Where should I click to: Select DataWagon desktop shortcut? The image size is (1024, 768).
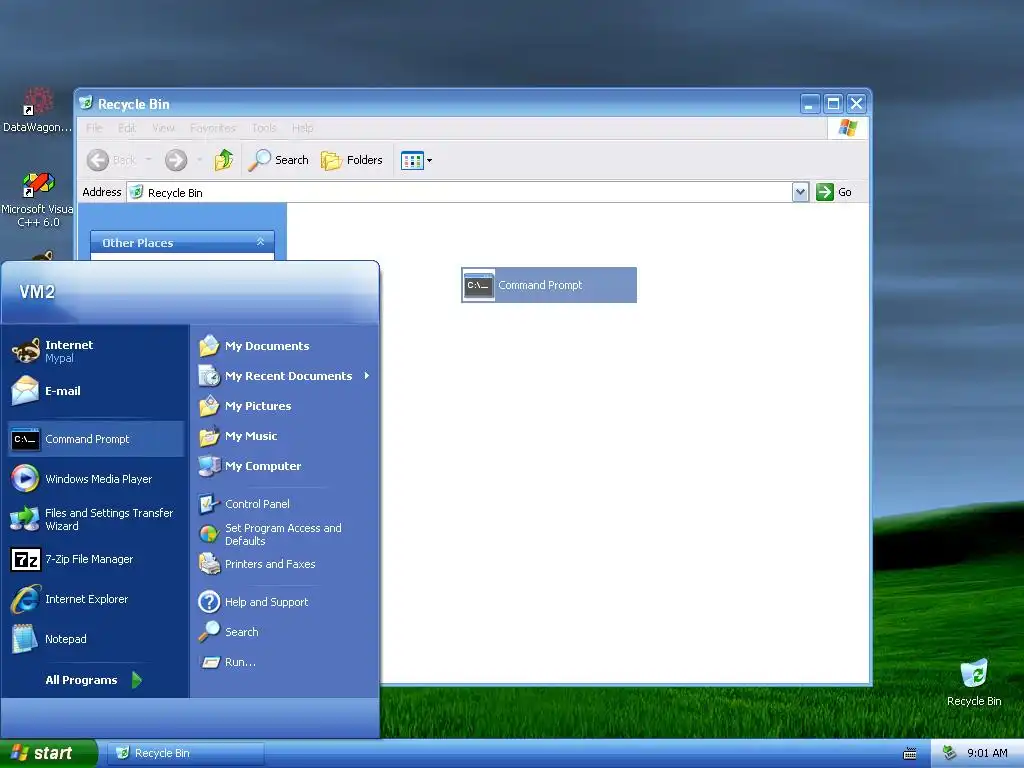tap(37, 110)
